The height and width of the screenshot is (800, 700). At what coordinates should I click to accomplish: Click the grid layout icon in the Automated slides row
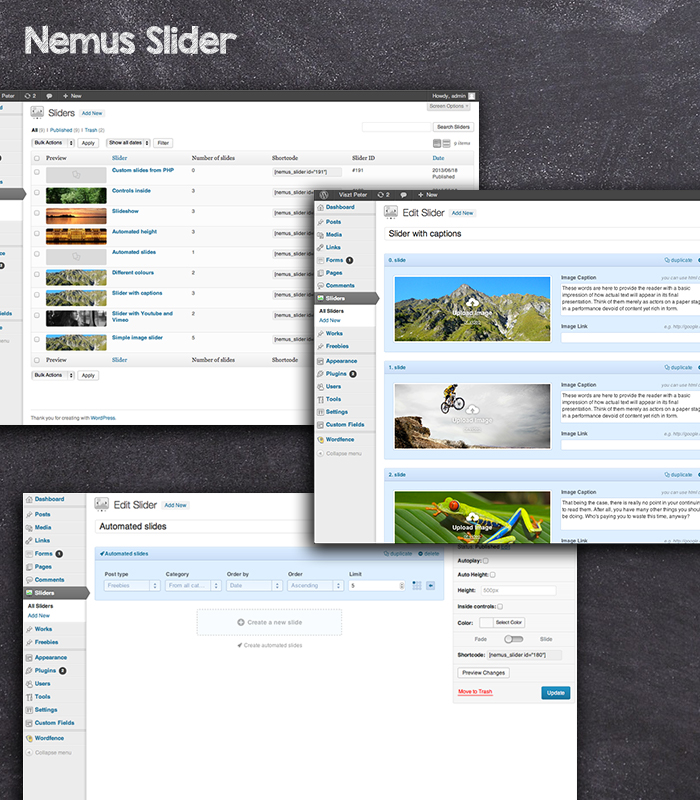[417, 585]
